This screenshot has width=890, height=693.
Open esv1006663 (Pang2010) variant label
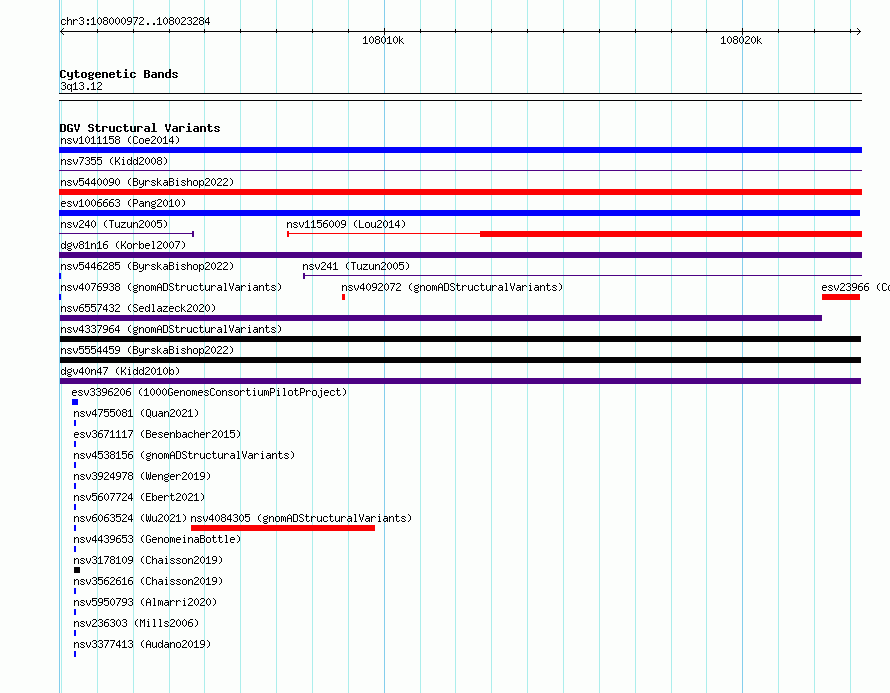click(x=123, y=203)
